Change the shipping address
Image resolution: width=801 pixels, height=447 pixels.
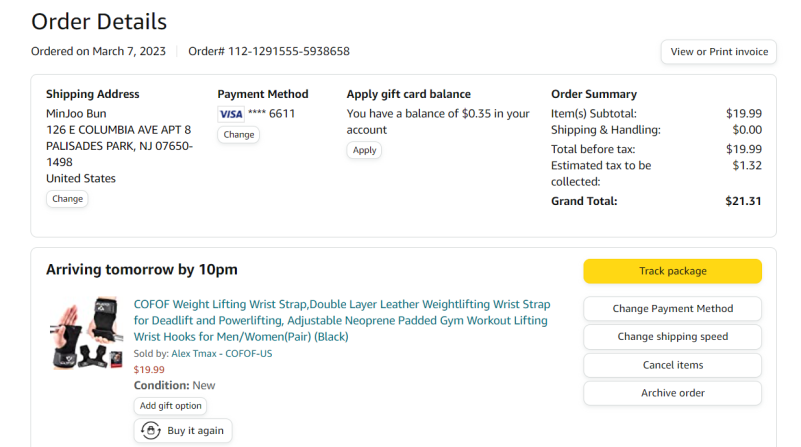click(x=67, y=199)
